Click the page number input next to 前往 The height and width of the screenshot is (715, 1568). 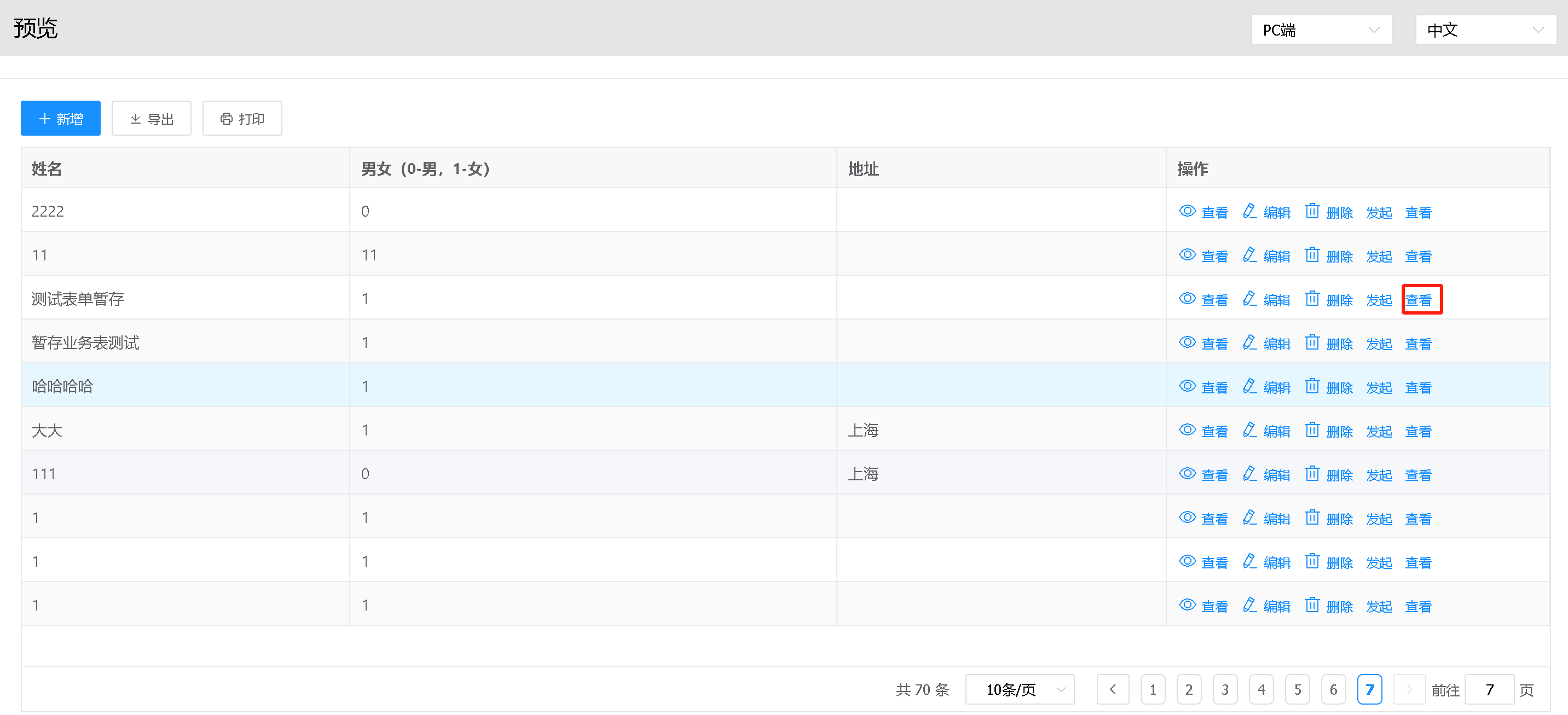click(1490, 689)
